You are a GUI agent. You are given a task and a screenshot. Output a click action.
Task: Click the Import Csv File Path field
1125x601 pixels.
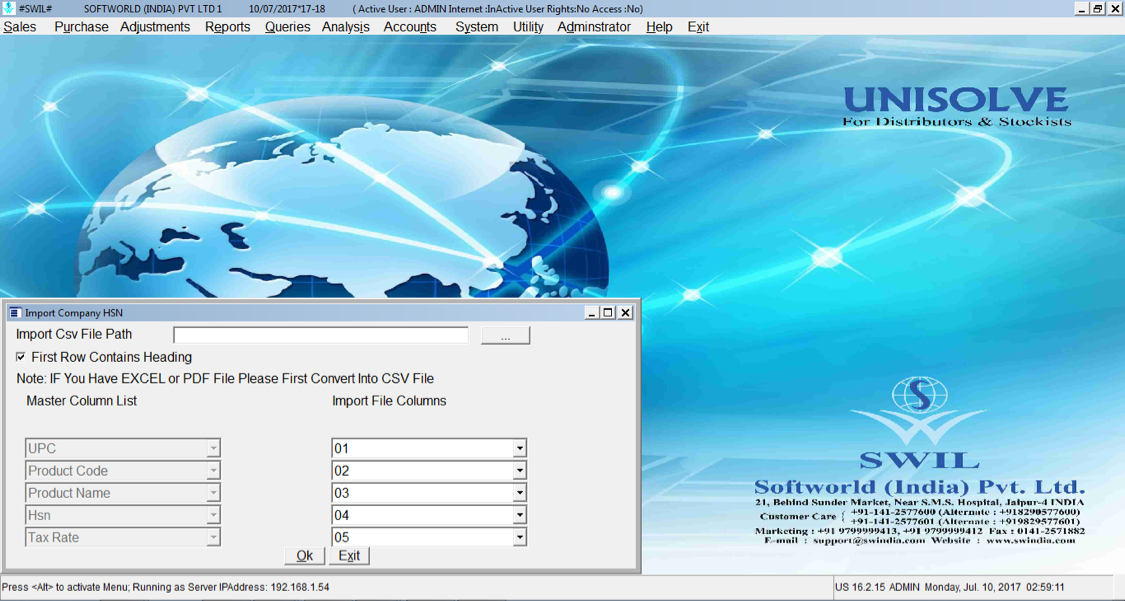pyautogui.click(x=320, y=335)
